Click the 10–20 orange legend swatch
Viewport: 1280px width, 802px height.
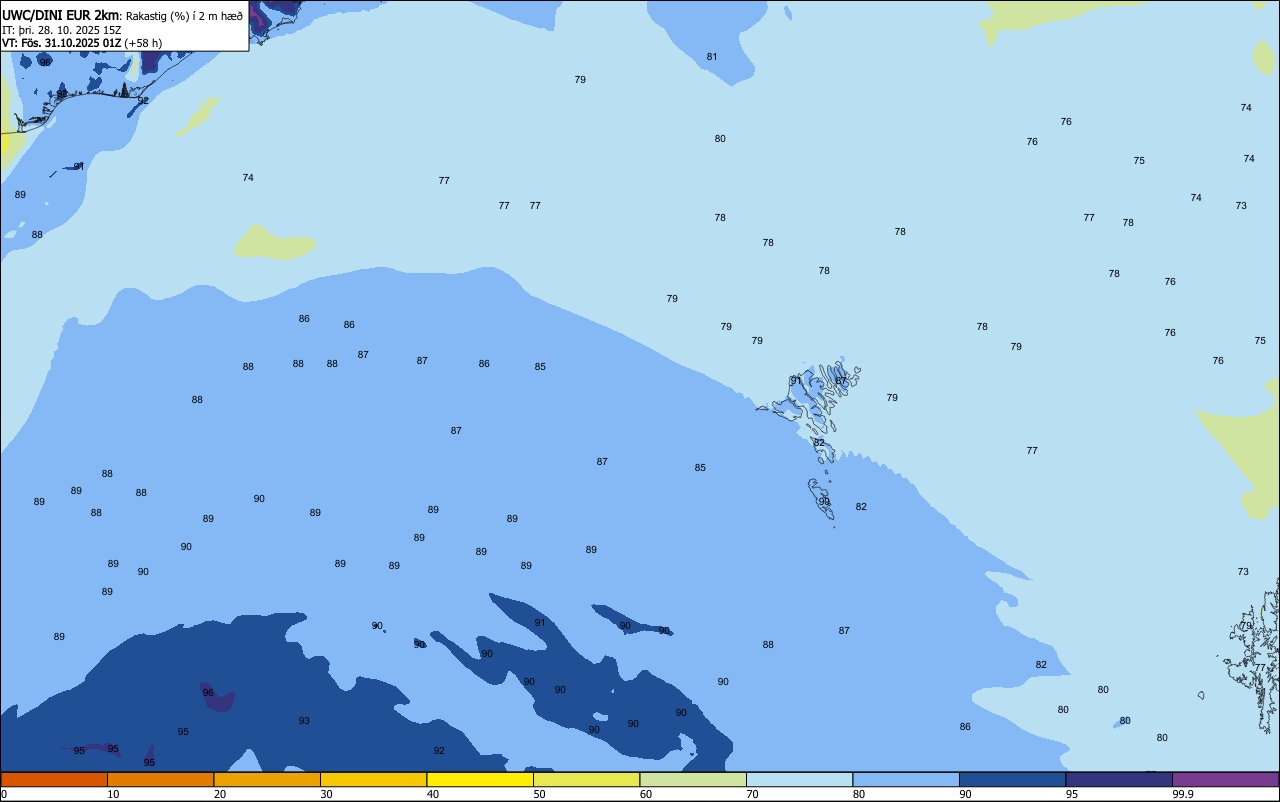click(160, 779)
